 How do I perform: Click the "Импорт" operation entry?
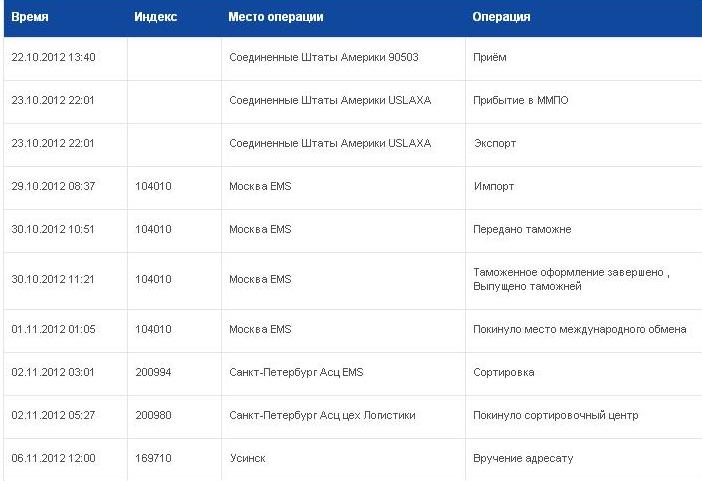click(x=494, y=186)
